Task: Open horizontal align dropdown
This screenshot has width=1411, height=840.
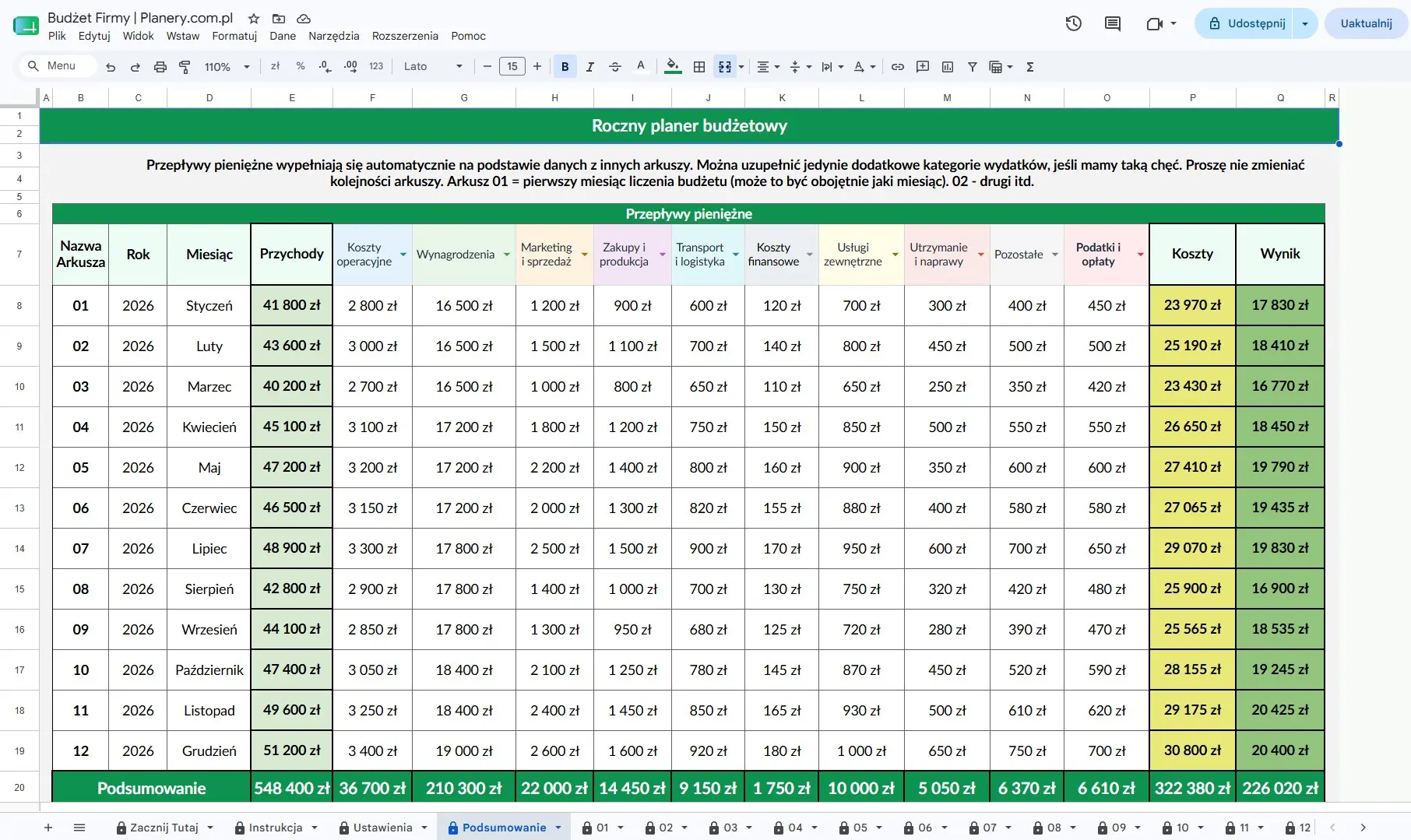Action: [769, 67]
